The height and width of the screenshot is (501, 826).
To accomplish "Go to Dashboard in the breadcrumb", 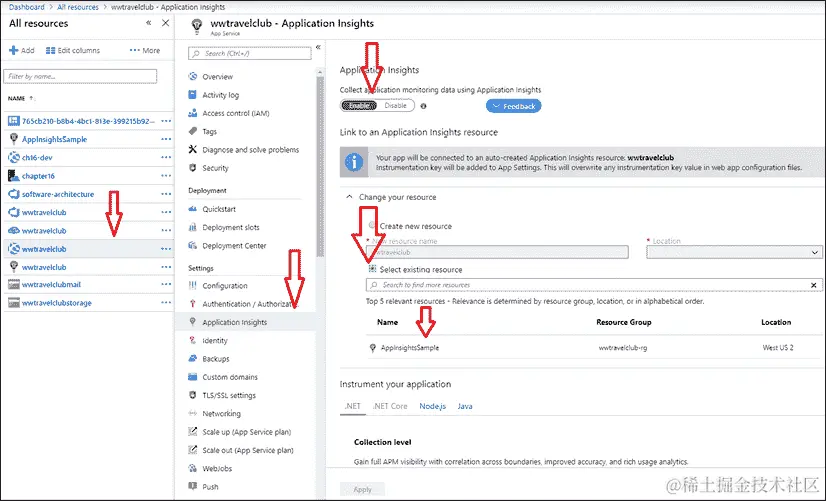I will 26,7.
